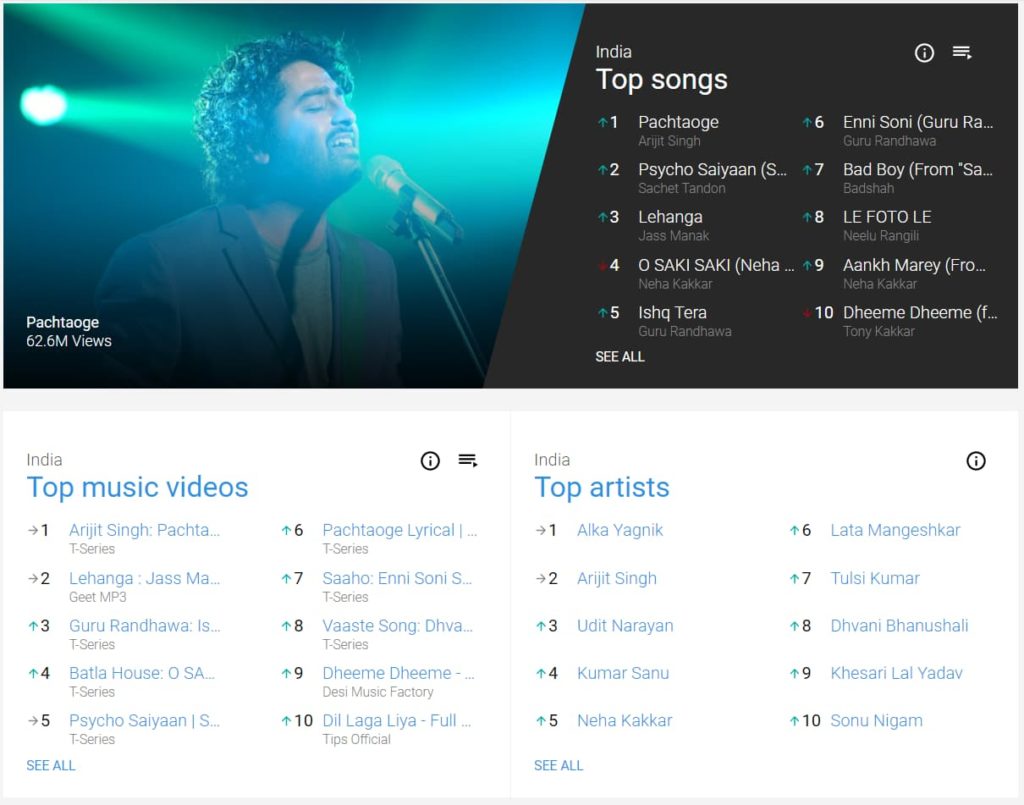Image resolution: width=1024 pixels, height=805 pixels.
Task: Open the Top music videos heading
Action: click(137, 488)
